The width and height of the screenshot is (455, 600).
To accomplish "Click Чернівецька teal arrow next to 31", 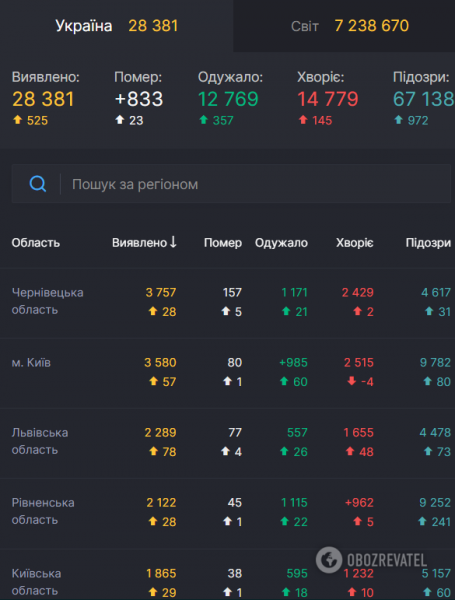I will (429, 311).
